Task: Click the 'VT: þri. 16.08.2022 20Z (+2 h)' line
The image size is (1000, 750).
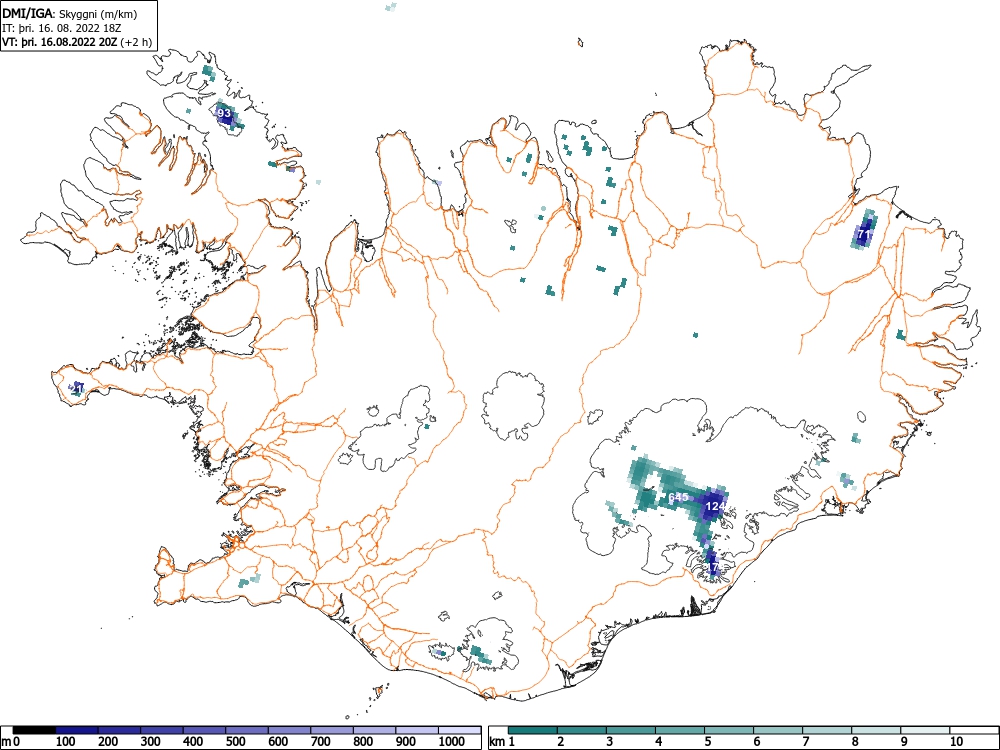Action: point(77,43)
